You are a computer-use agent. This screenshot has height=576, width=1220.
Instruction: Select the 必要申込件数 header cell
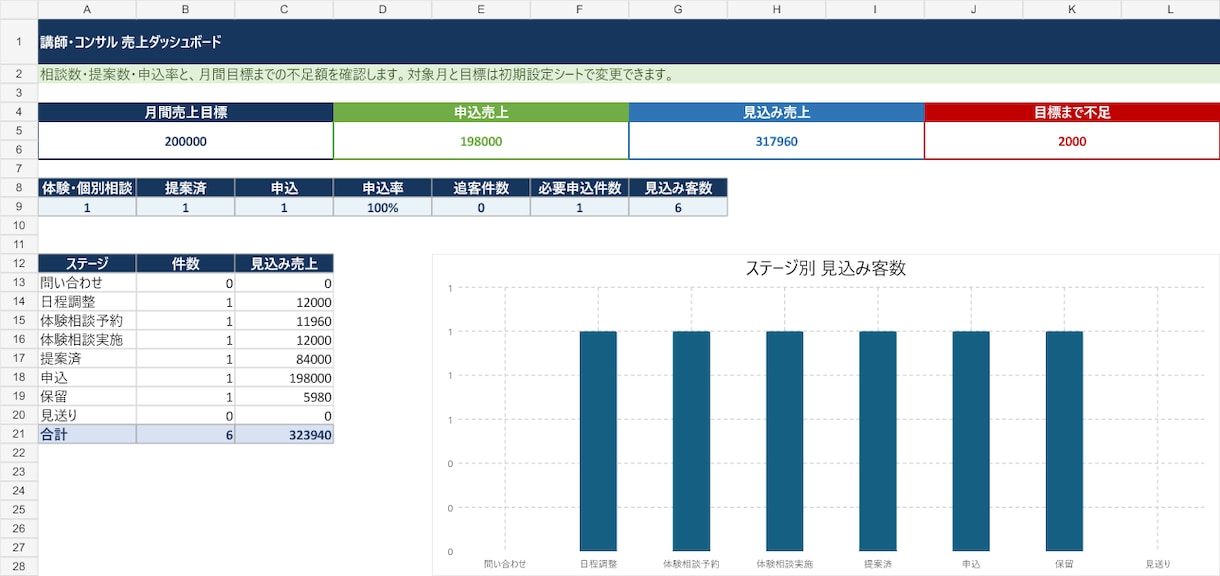coord(580,188)
